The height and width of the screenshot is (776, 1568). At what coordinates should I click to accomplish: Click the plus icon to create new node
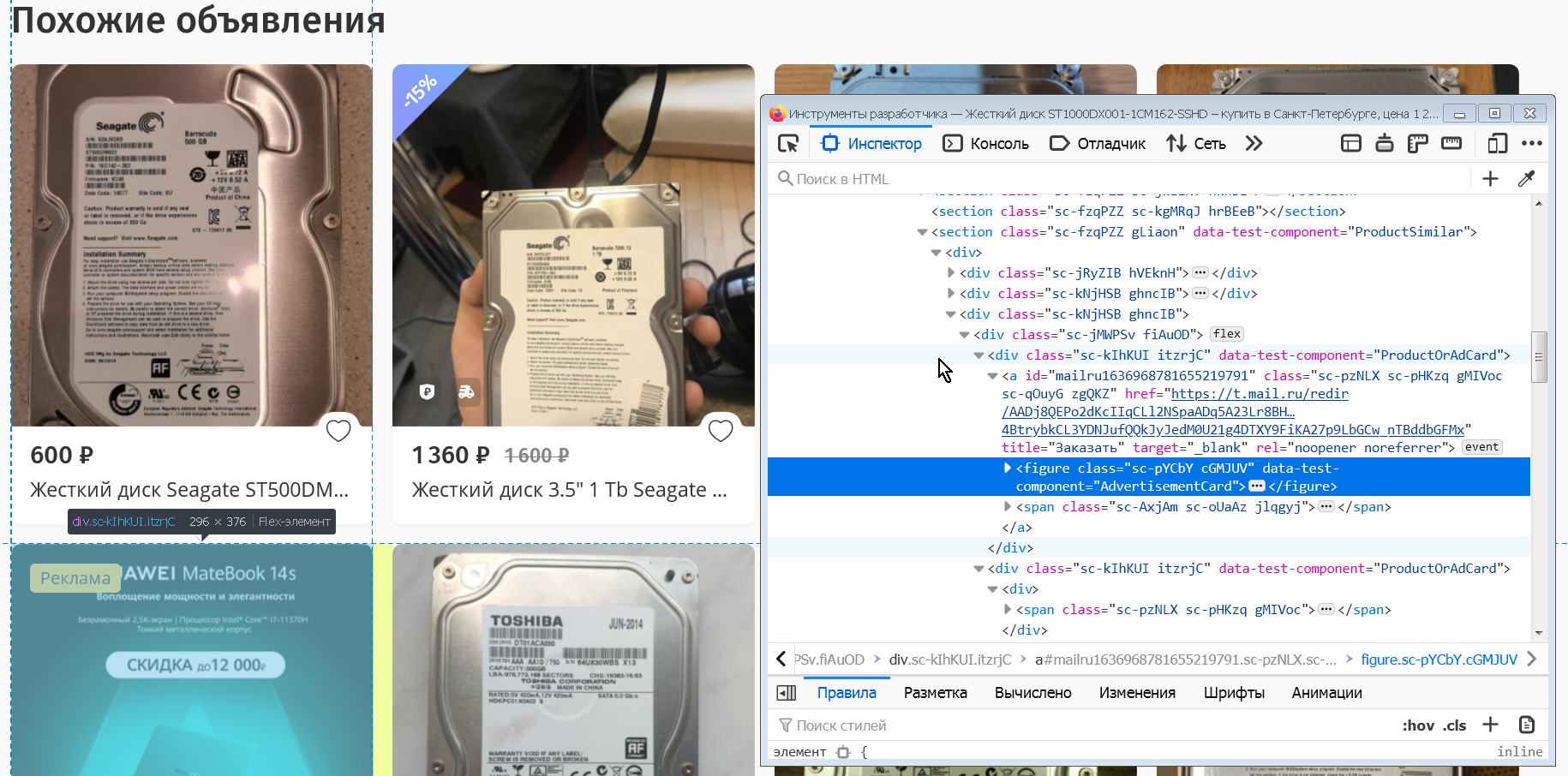point(1490,178)
